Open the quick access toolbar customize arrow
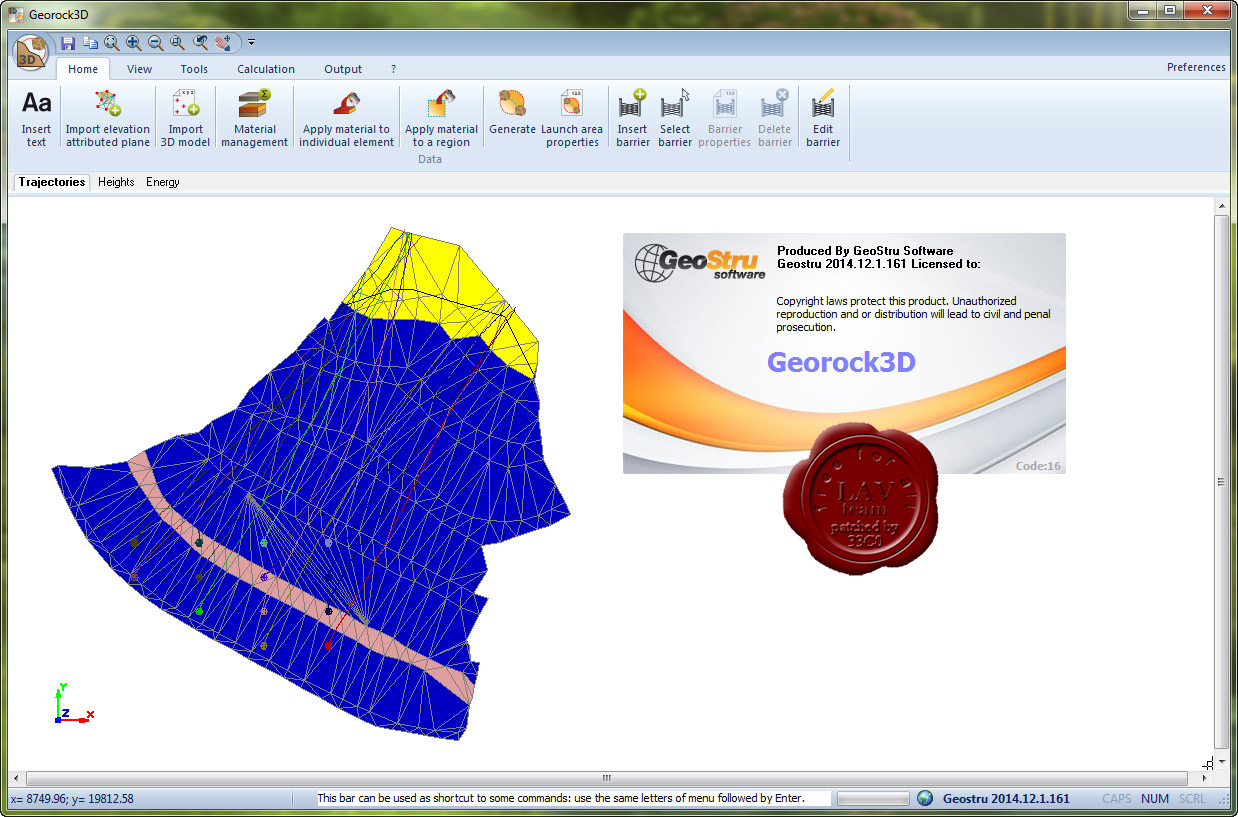The width and height of the screenshot is (1238, 817). point(252,42)
